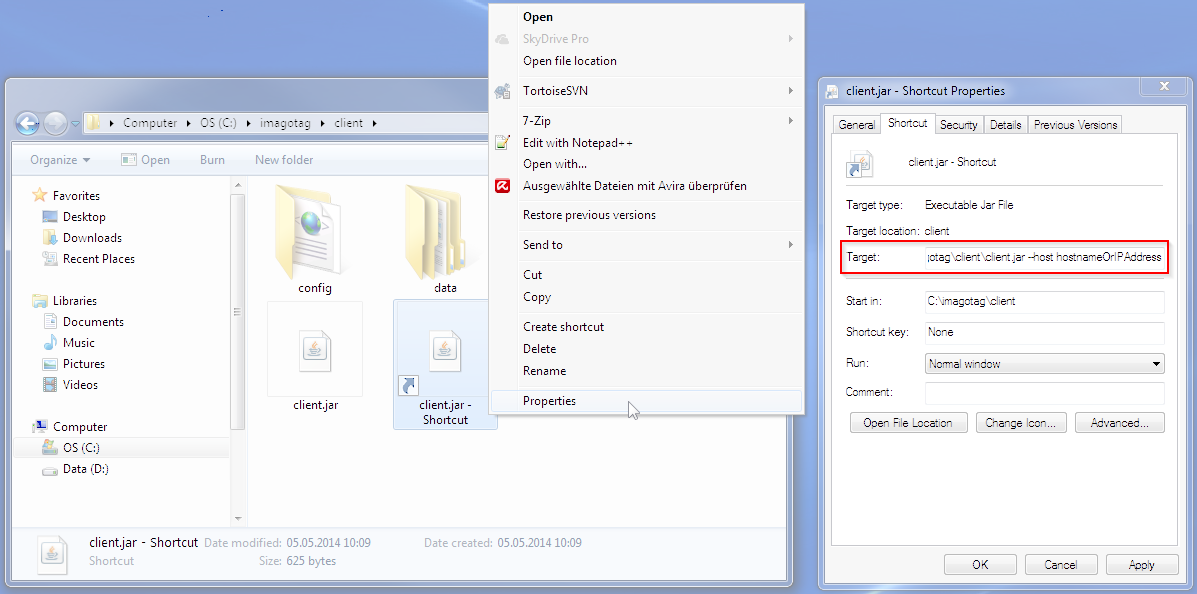1197x594 pixels.
Task: Click the arrow after imagotag in address bar
Action: (323, 123)
